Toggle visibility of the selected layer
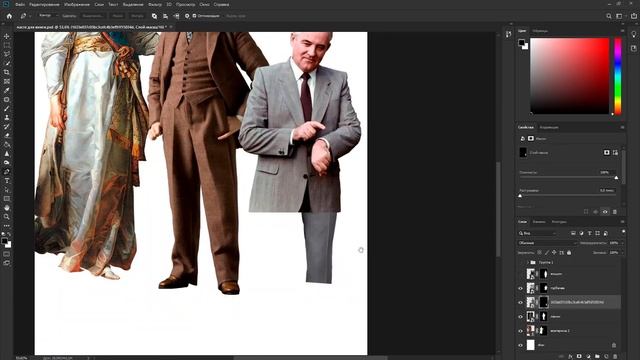Viewport: 640px width, 360px height. click(x=520, y=302)
